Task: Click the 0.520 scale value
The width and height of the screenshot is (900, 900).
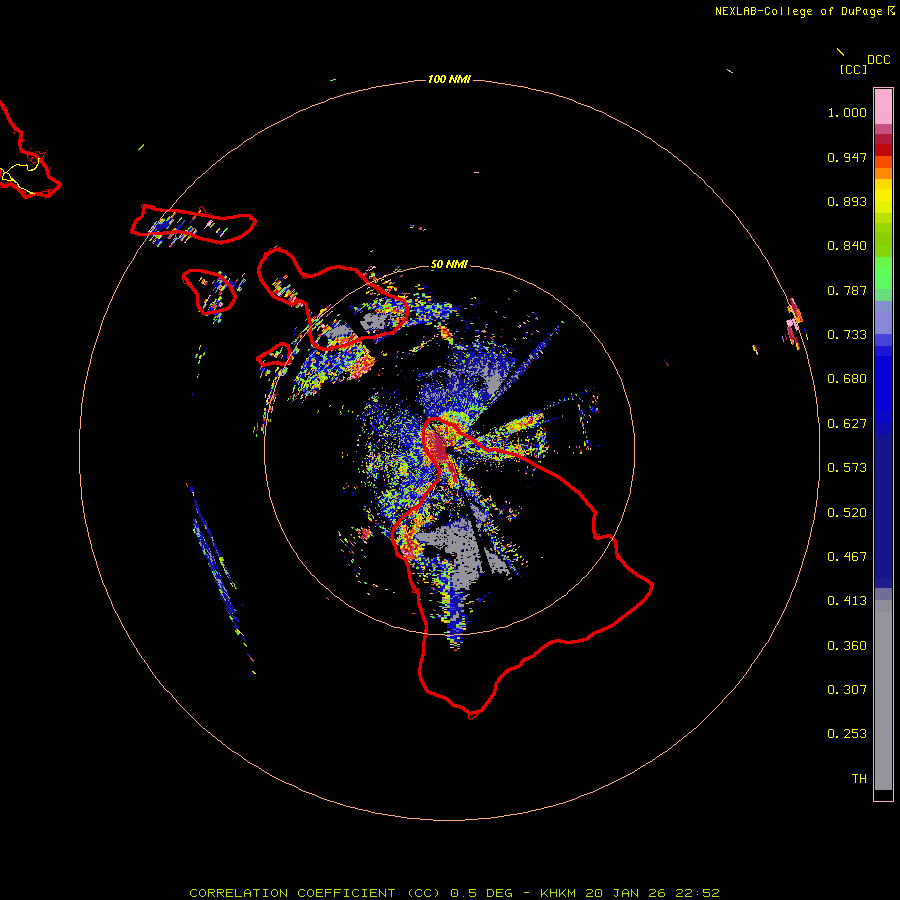Action: coord(847,513)
